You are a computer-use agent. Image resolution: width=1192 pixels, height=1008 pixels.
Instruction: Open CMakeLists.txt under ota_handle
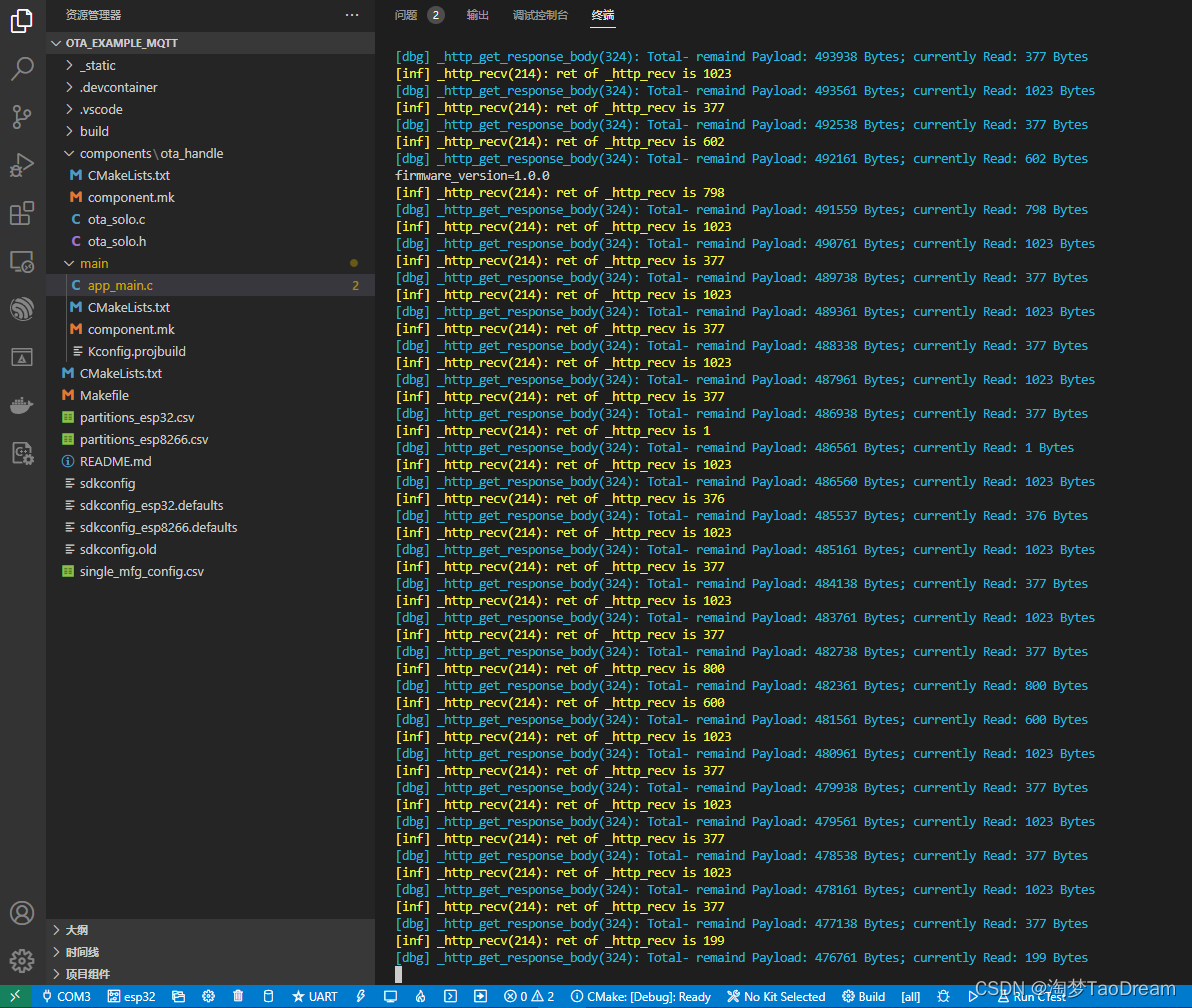tap(211, 176)
